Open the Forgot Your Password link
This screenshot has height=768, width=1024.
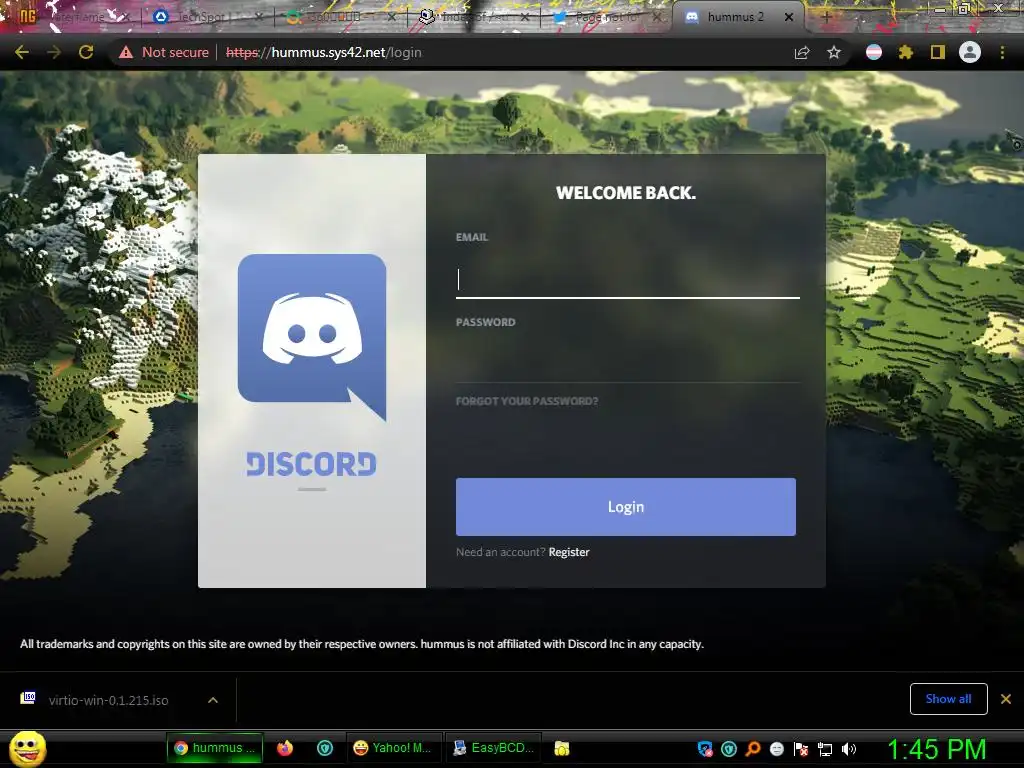point(527,401)
